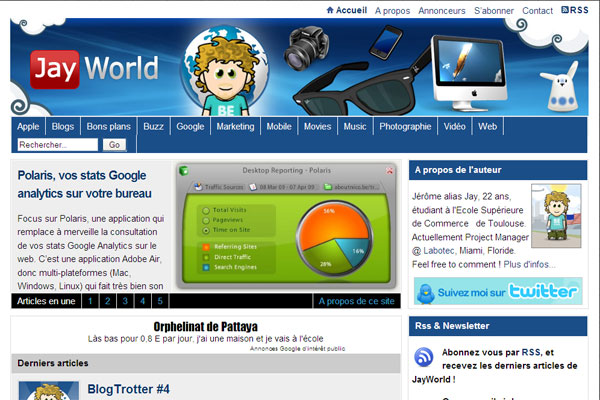
Task: Open the BlogTrotter #4 article
Action: click(x=129, y=389)
